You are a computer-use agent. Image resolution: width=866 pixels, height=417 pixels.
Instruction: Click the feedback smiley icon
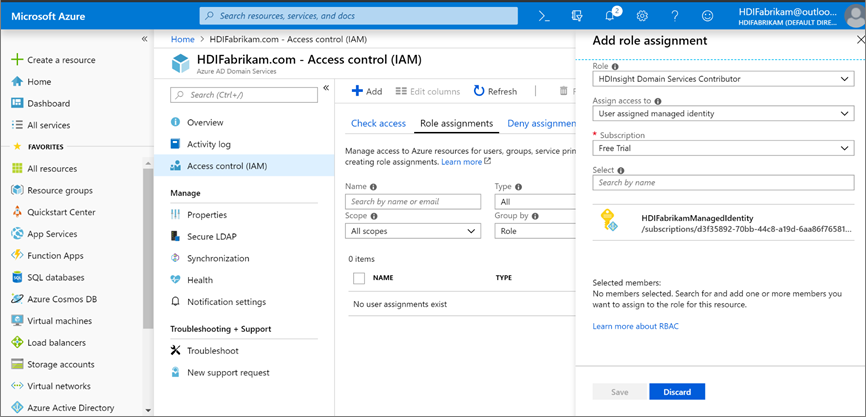tap(708, 16)
